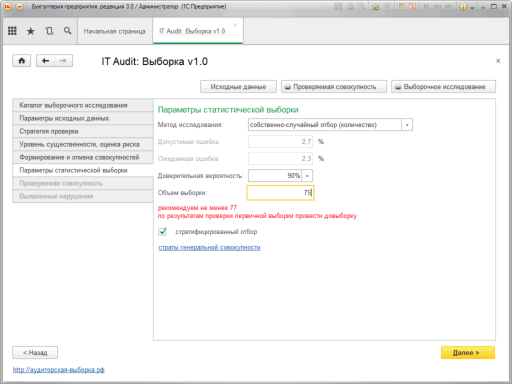The width and height of the screenshot is (512, 384).
Task: Click рекомендуем не менее 77 warning
Action: click(x=197, y=208)
